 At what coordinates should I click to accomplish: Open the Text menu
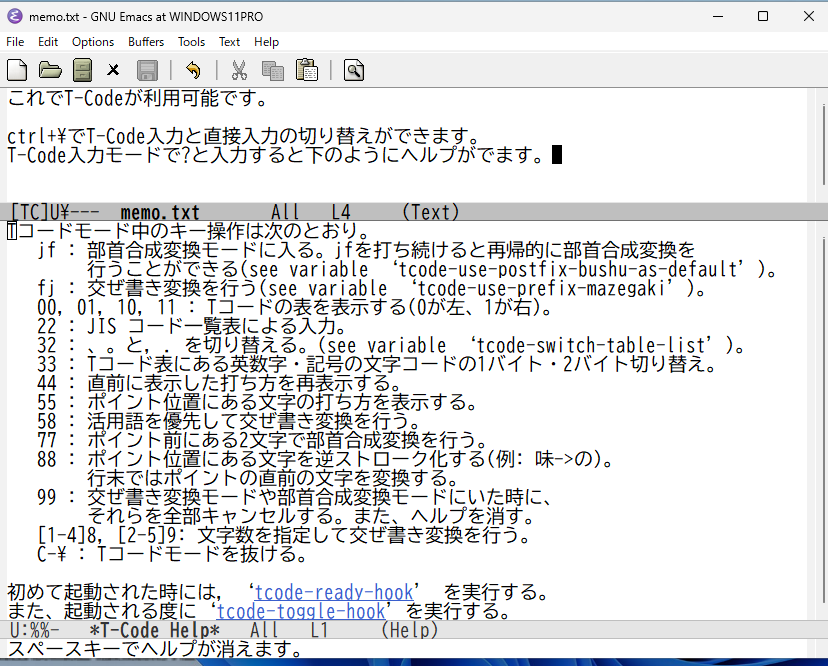tap(229, 42)
